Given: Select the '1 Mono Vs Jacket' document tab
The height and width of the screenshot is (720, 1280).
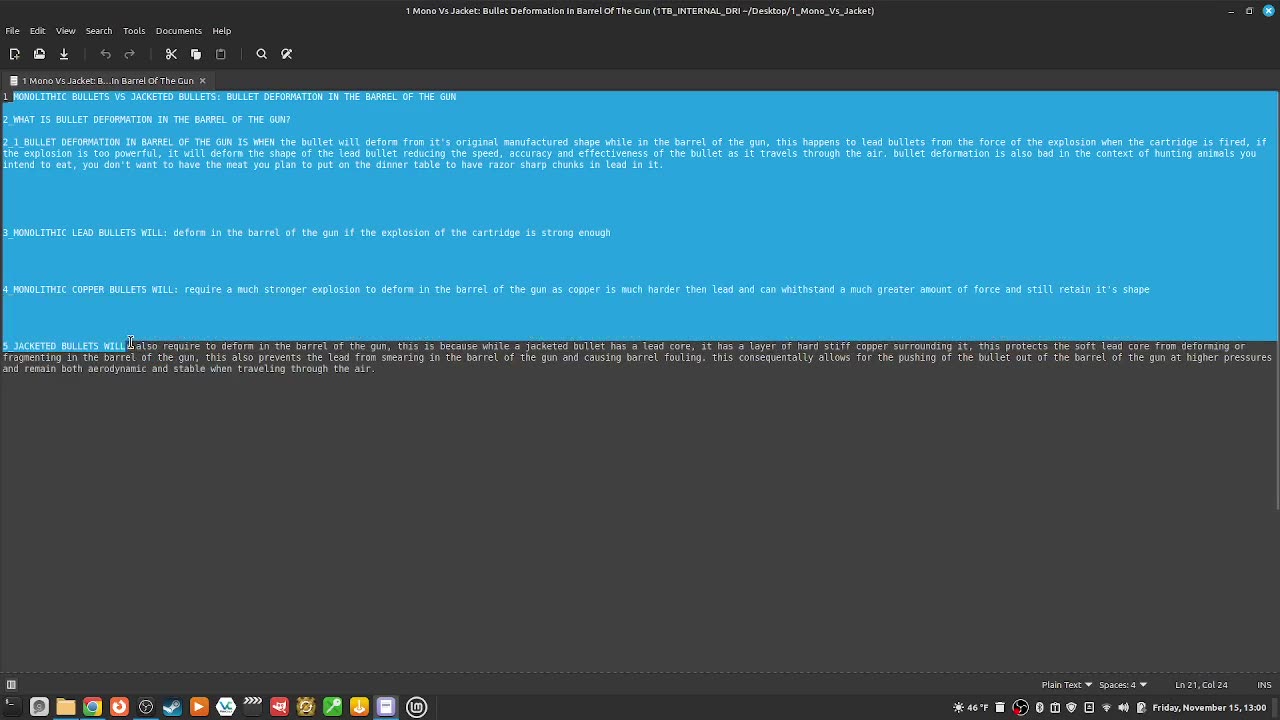Looking at the screenshot, I should (x=108, y=81).
